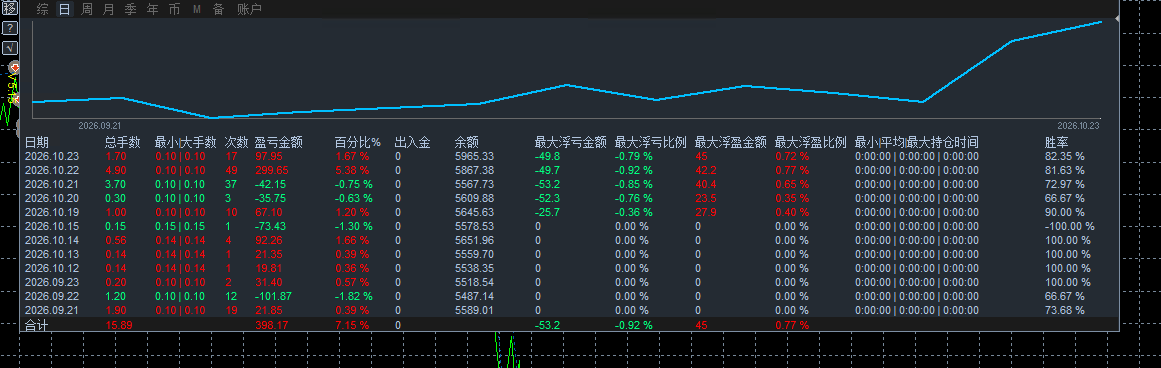
Task: Click the 胜率 column header
Action: [x=1057, y=142]
